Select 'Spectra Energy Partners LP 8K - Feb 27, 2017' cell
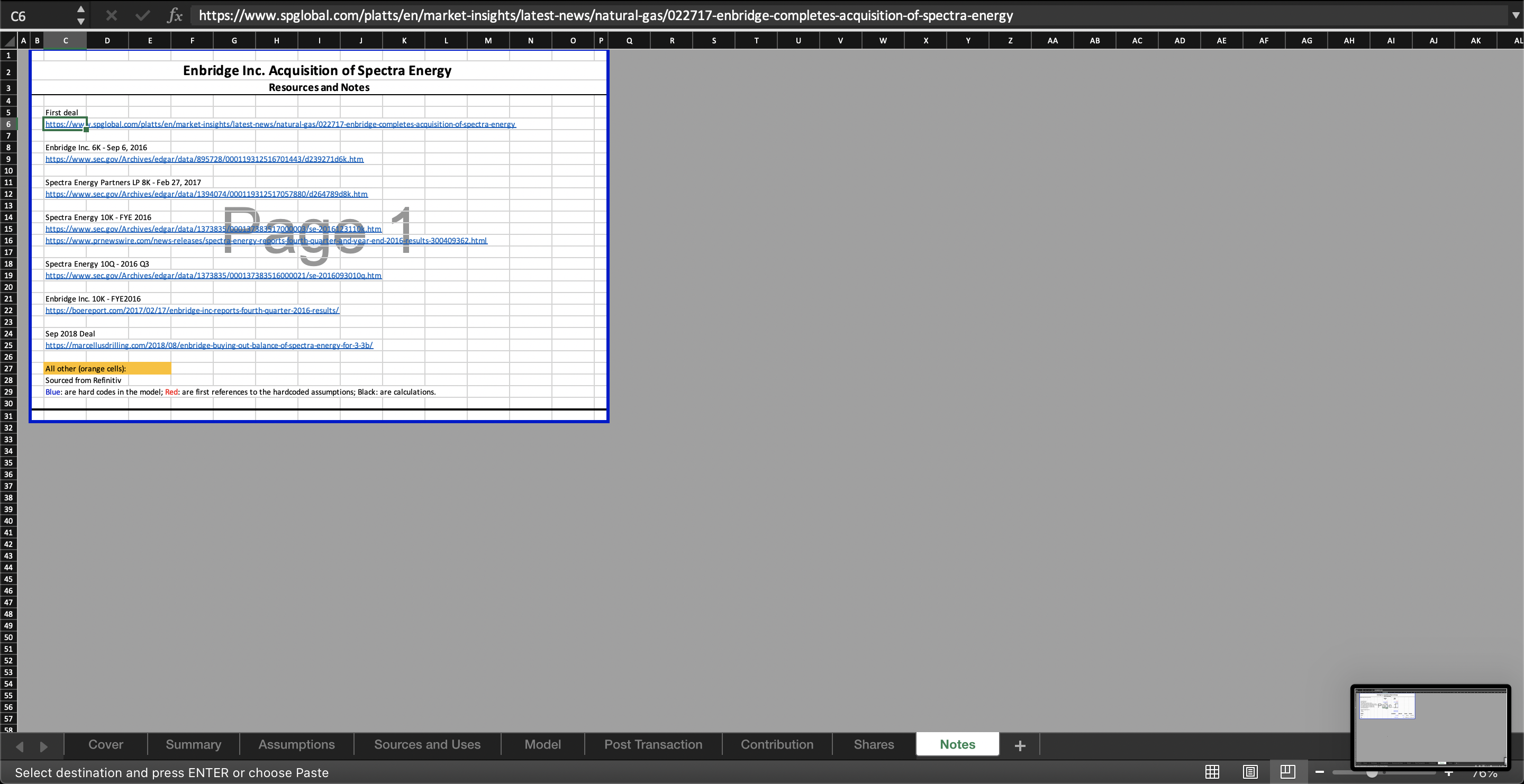 (x=123, y=182)
